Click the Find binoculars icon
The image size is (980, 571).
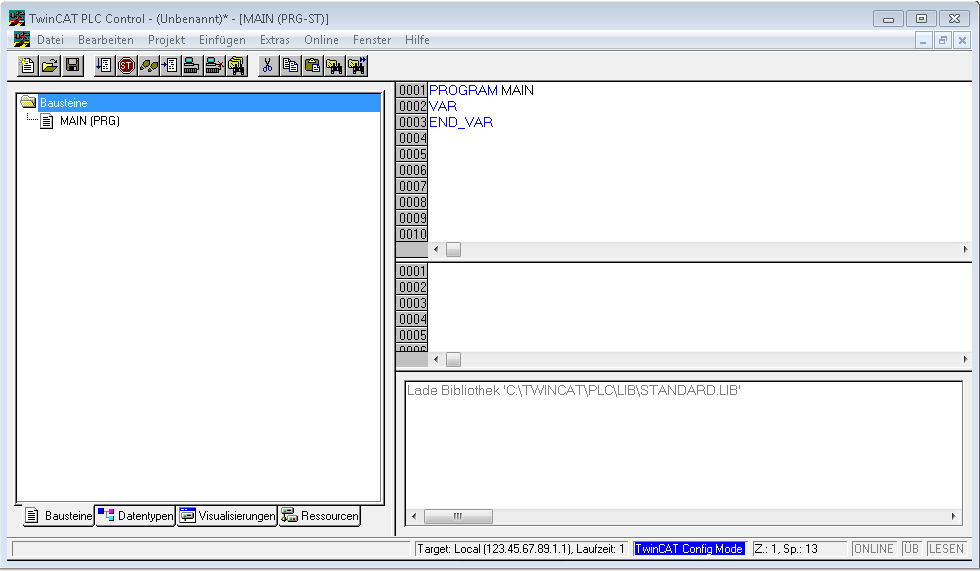[334, 66]
